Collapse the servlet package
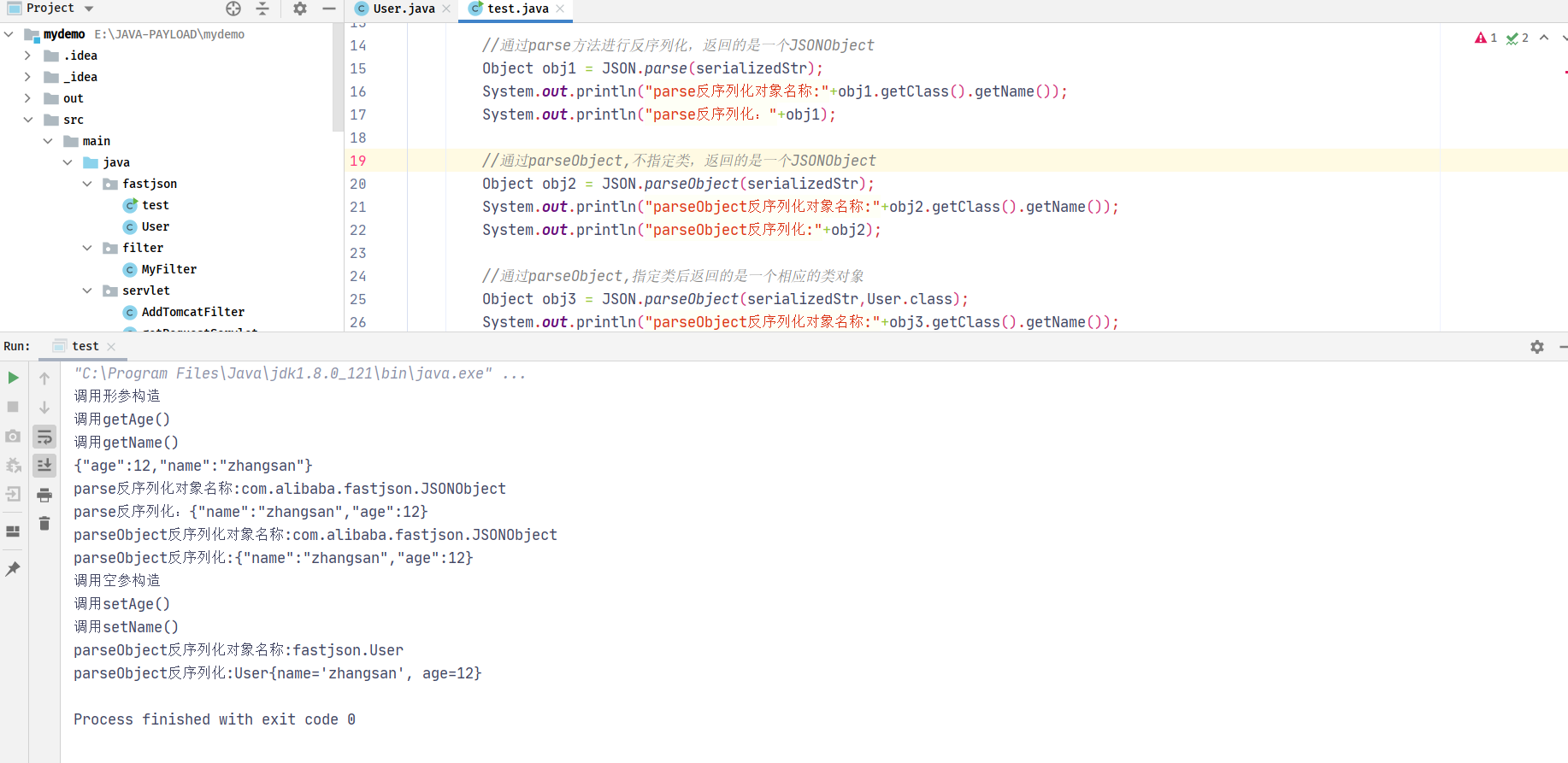This screenshot has height=763, width=1568. 87,291
